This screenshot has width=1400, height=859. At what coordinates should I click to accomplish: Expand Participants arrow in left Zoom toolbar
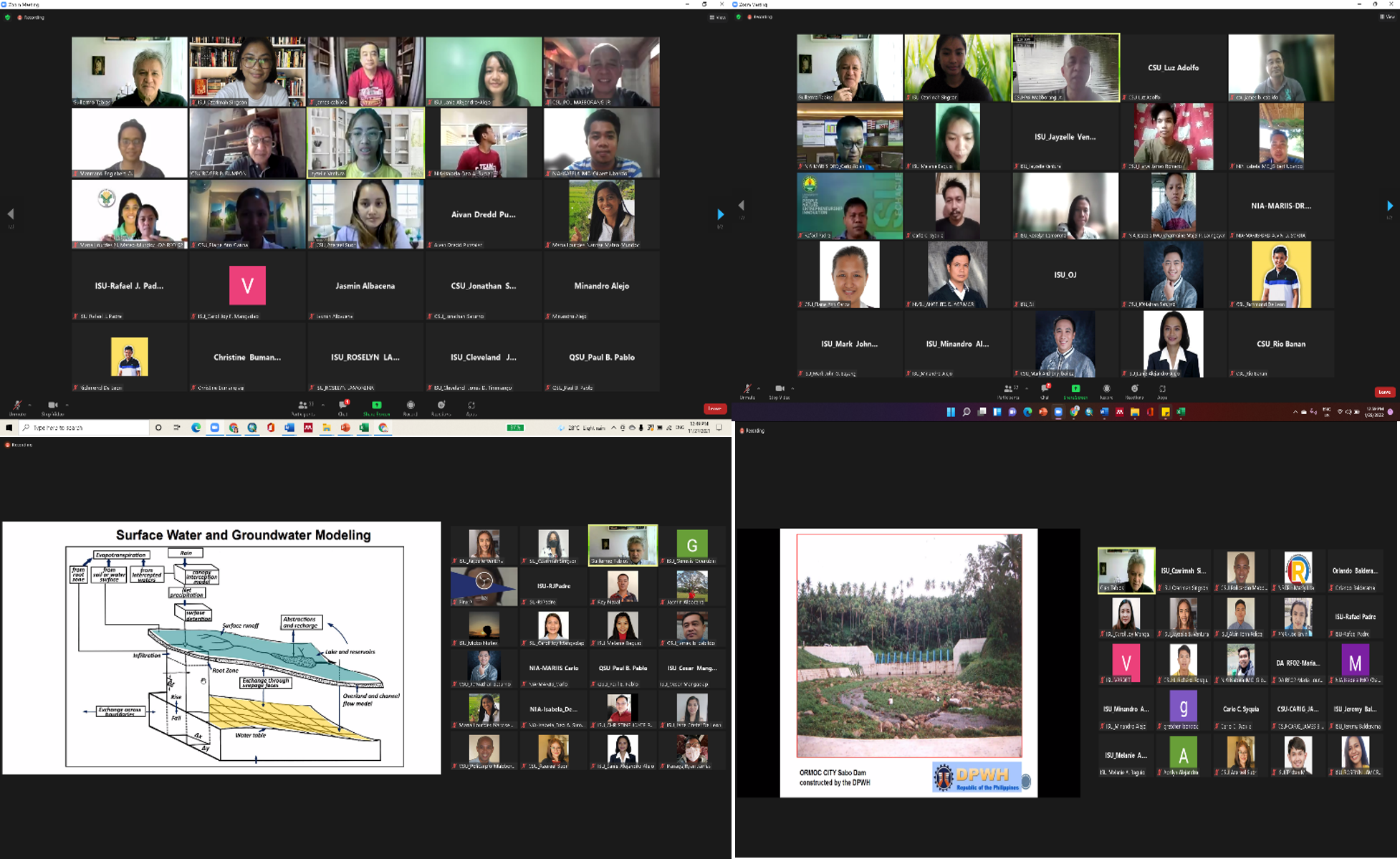tap(322, 405)
